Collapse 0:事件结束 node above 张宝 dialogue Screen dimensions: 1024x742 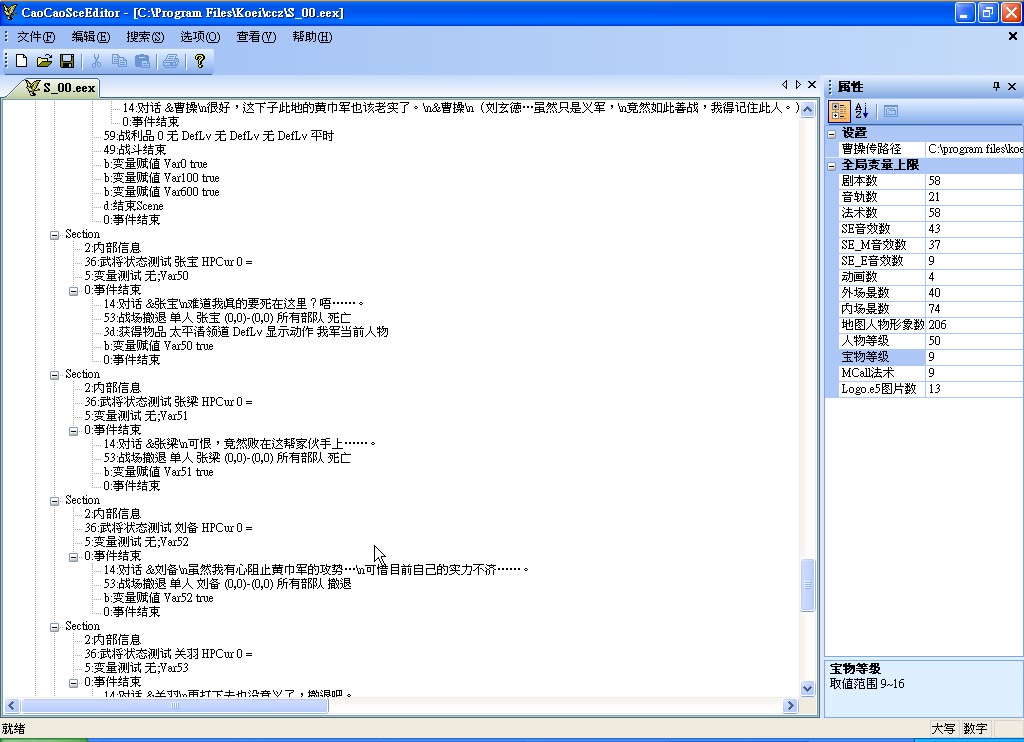[74, 290]
